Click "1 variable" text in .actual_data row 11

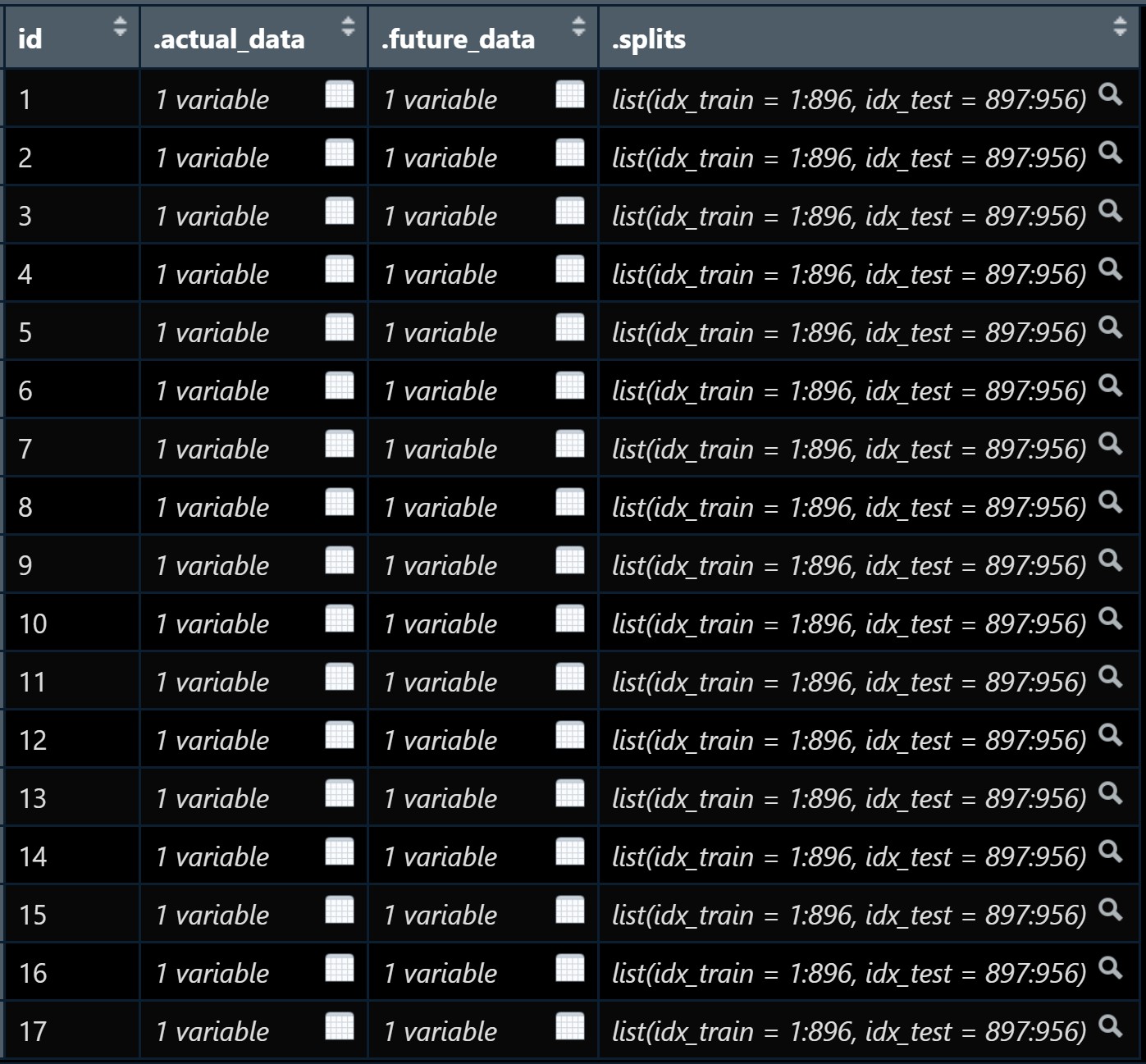click(x=212, y=682)
